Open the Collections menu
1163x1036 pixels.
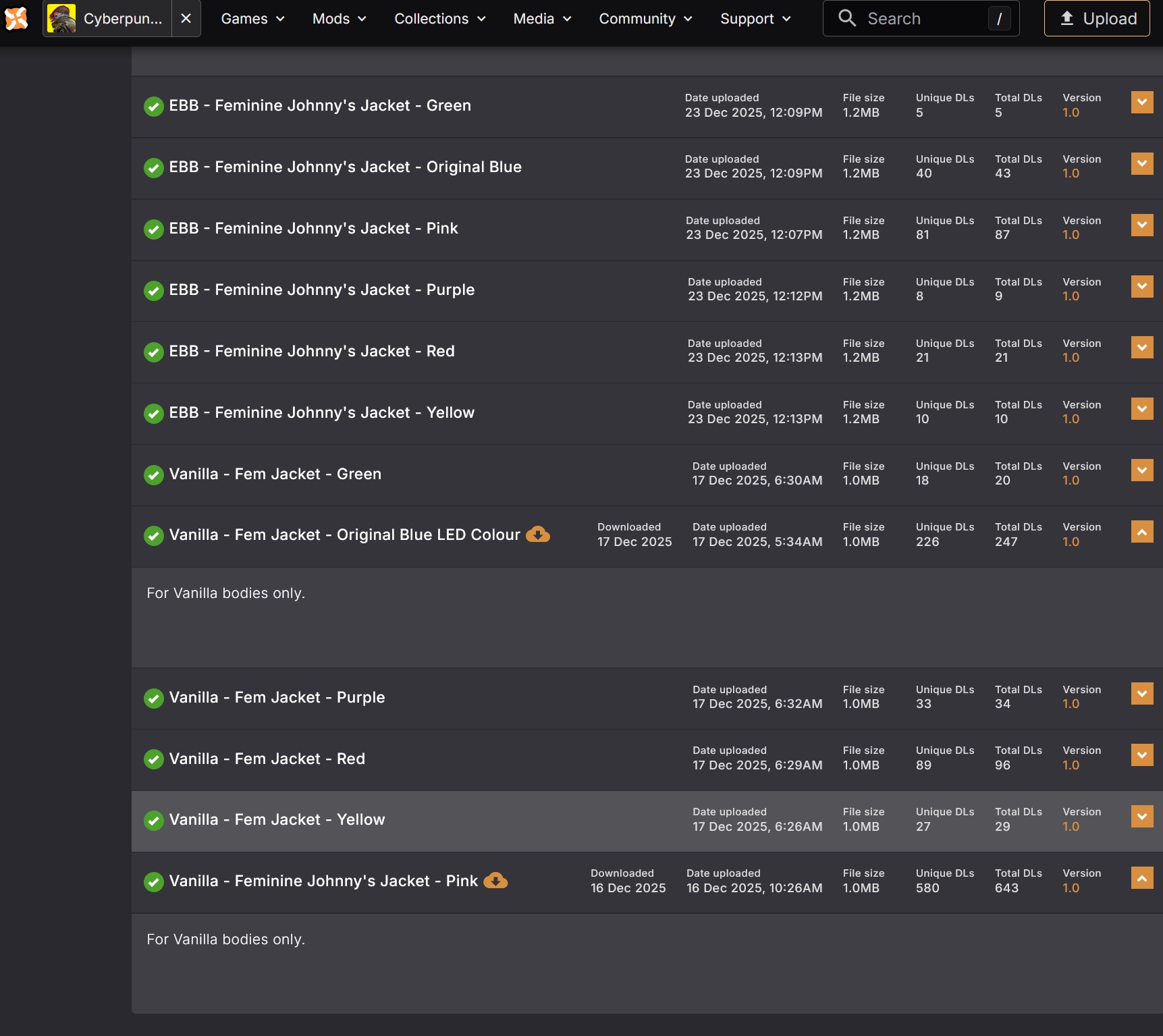click(440, 18)
